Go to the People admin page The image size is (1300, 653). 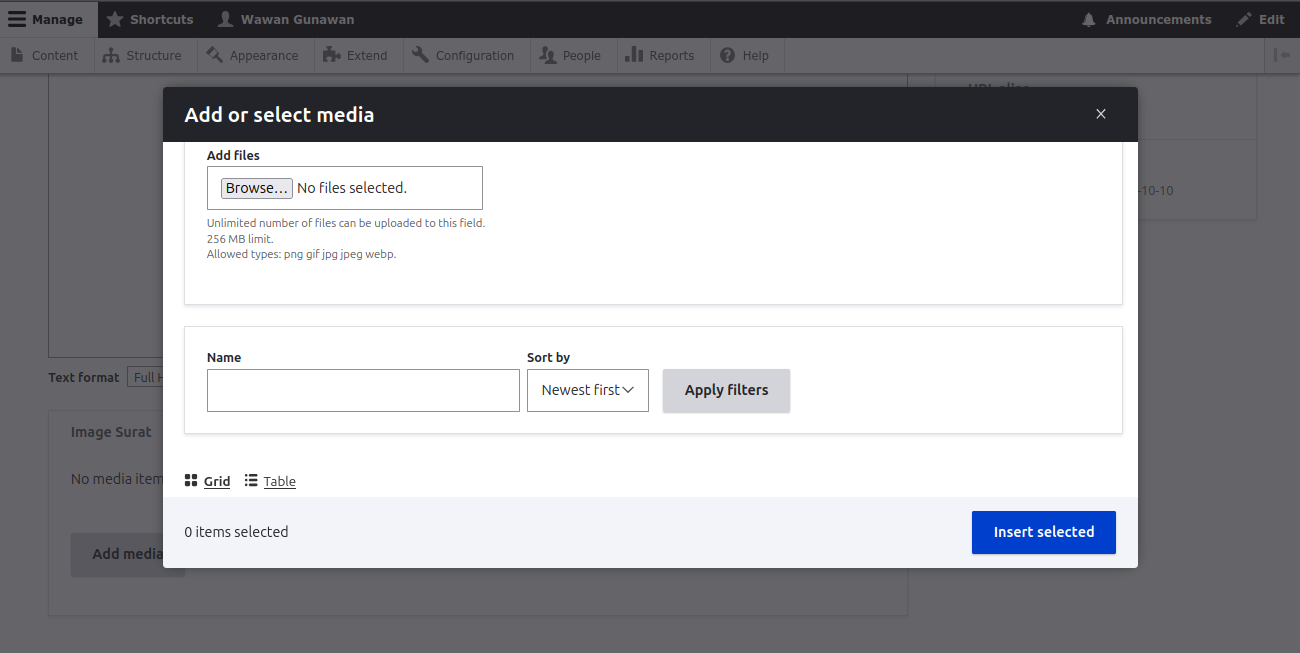pyautogui.click(x=571, y=56)
